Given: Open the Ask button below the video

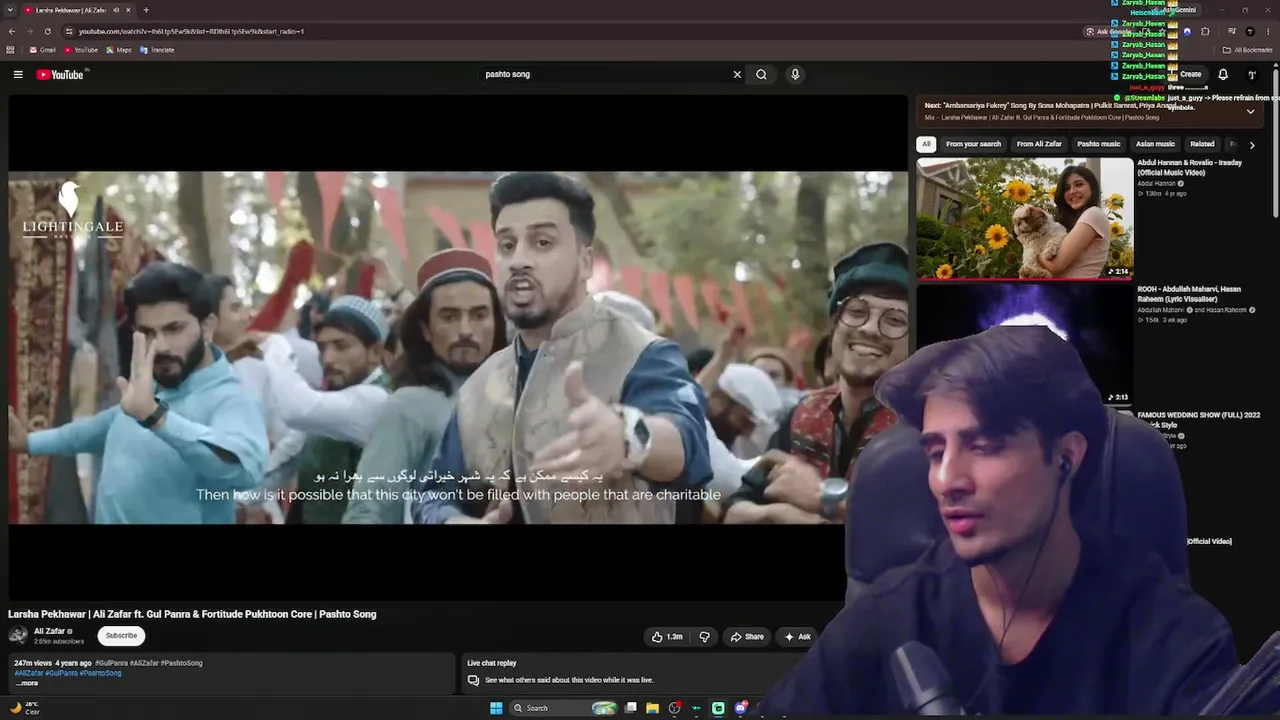Looking at the screenshot, I should coord(798,636).
